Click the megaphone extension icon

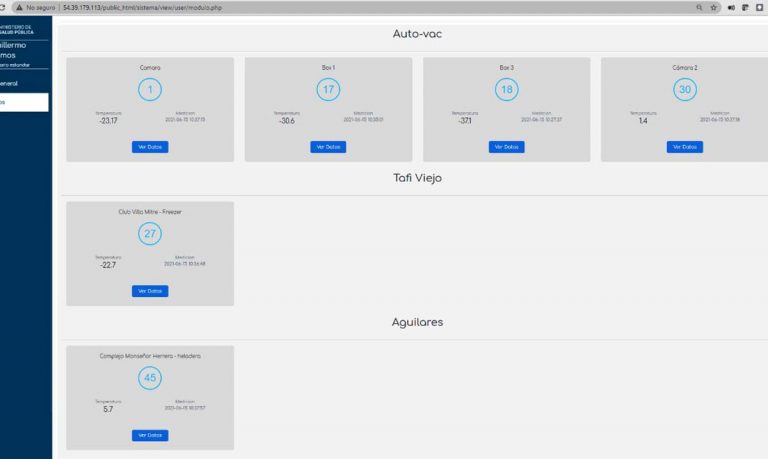coord(732,7)
